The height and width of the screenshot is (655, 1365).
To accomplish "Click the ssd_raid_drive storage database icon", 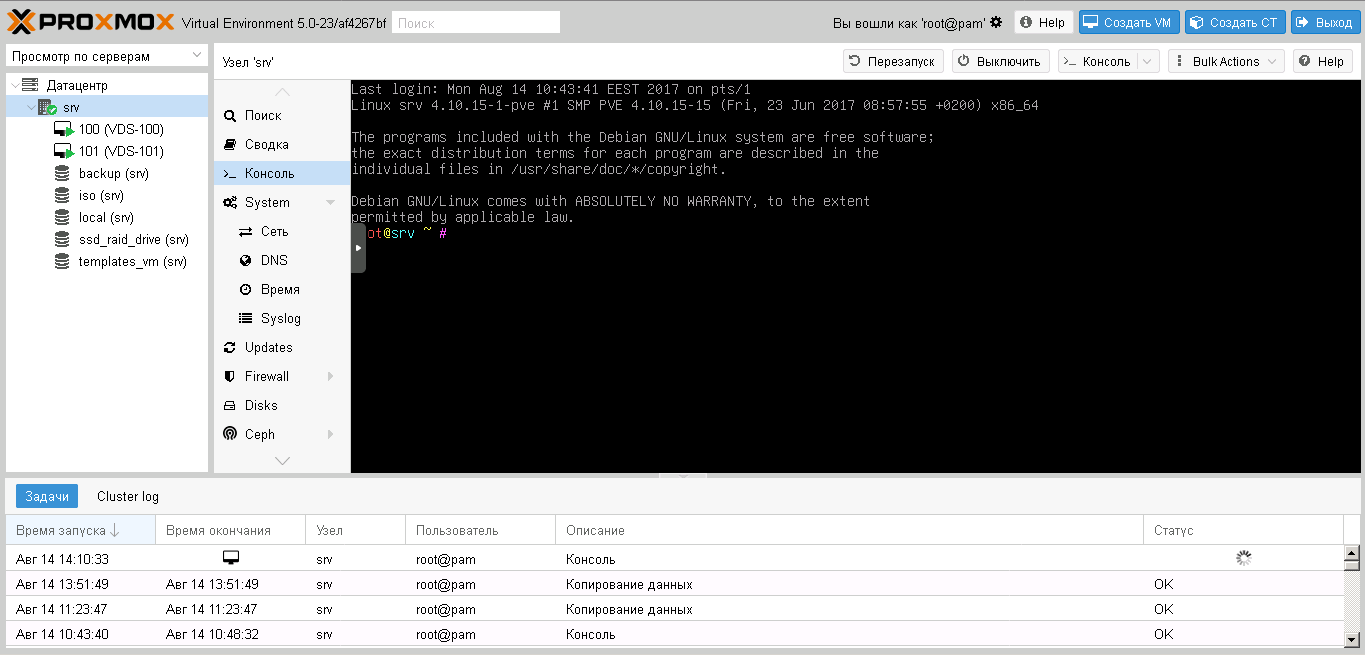I will 62,239.
